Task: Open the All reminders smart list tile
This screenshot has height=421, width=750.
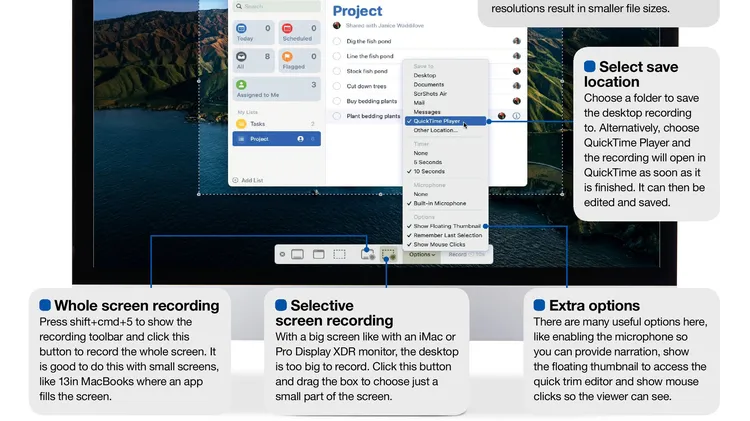Action: coord(254,61)
